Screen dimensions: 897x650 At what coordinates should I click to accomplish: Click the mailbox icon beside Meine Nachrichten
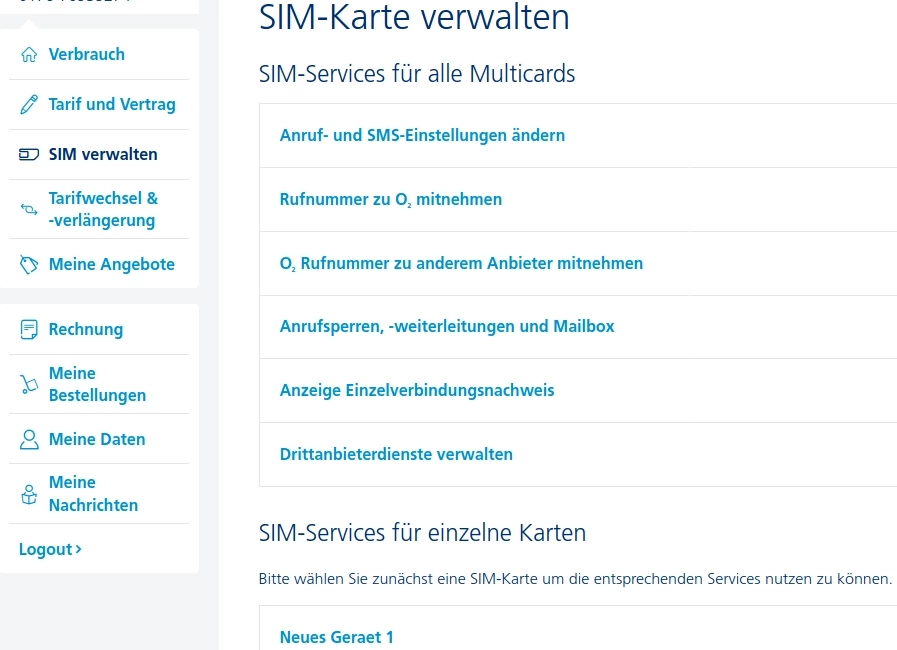coord(29,494)
